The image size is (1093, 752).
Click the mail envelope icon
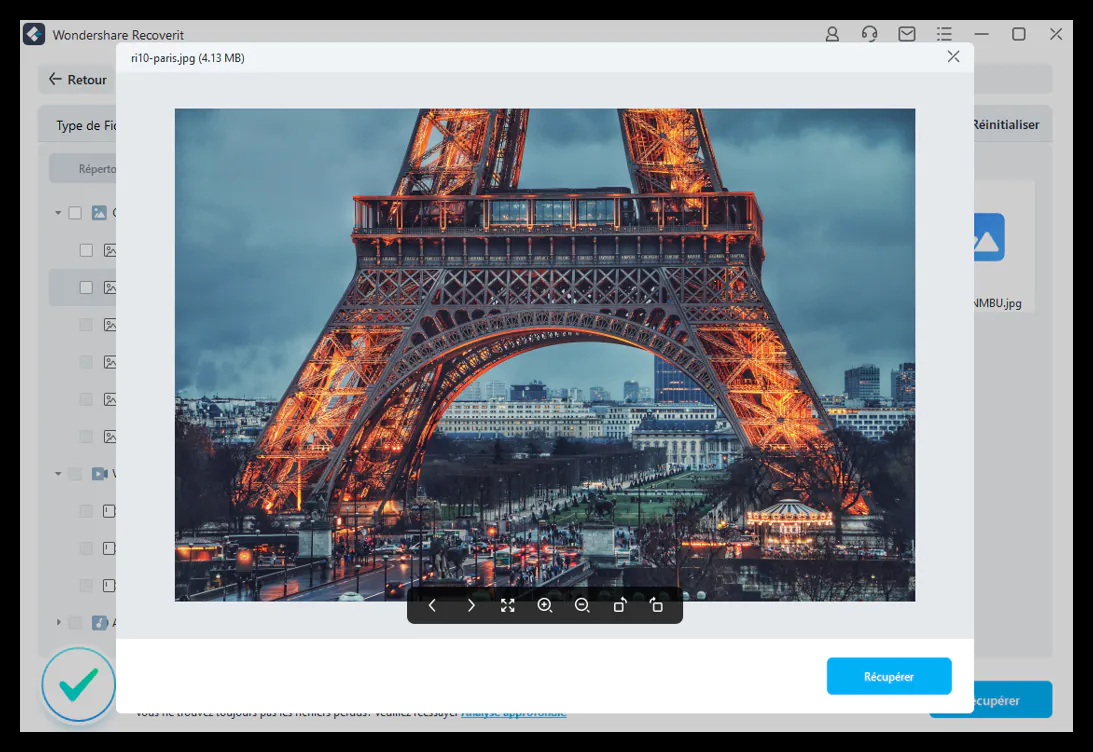tap(906, 34)
